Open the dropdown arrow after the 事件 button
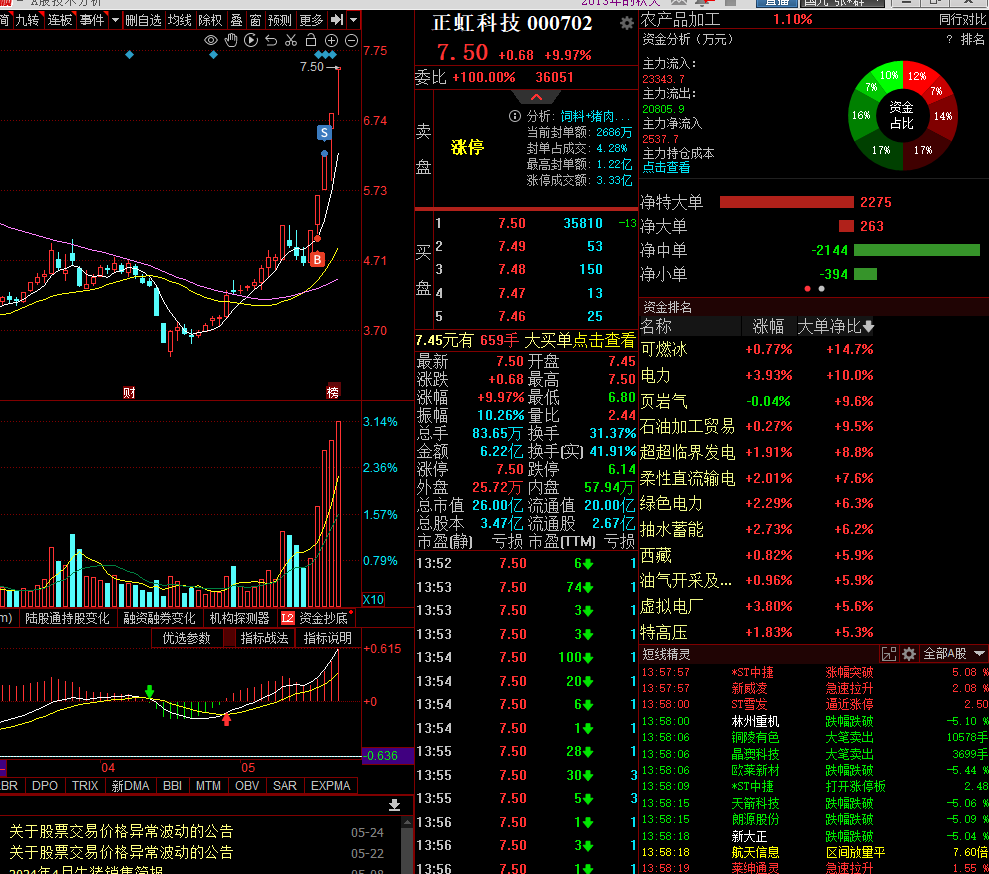Viewport: 989px width, 874px height. pos(115,20)
